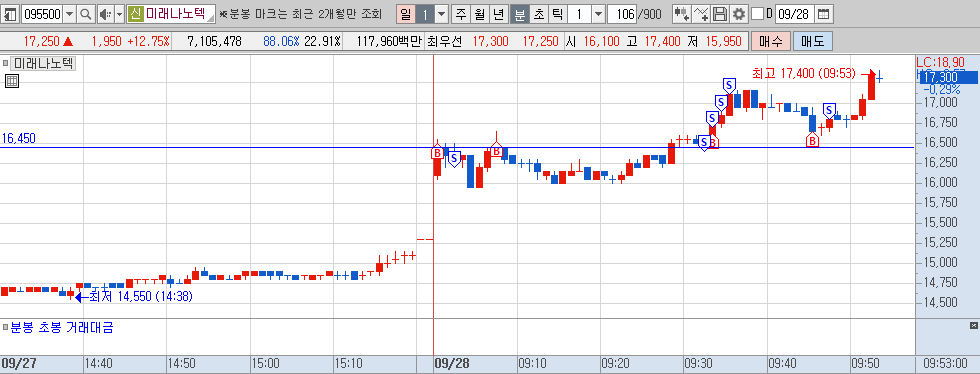Open the candlestick chart add icon

[681, 14]
